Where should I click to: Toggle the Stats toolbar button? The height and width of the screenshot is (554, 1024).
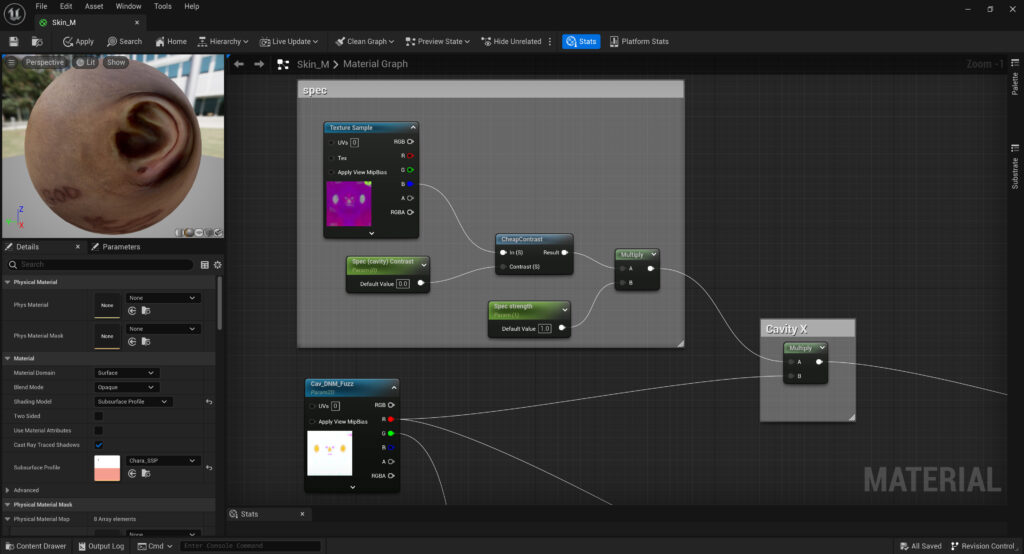point(581,41)
